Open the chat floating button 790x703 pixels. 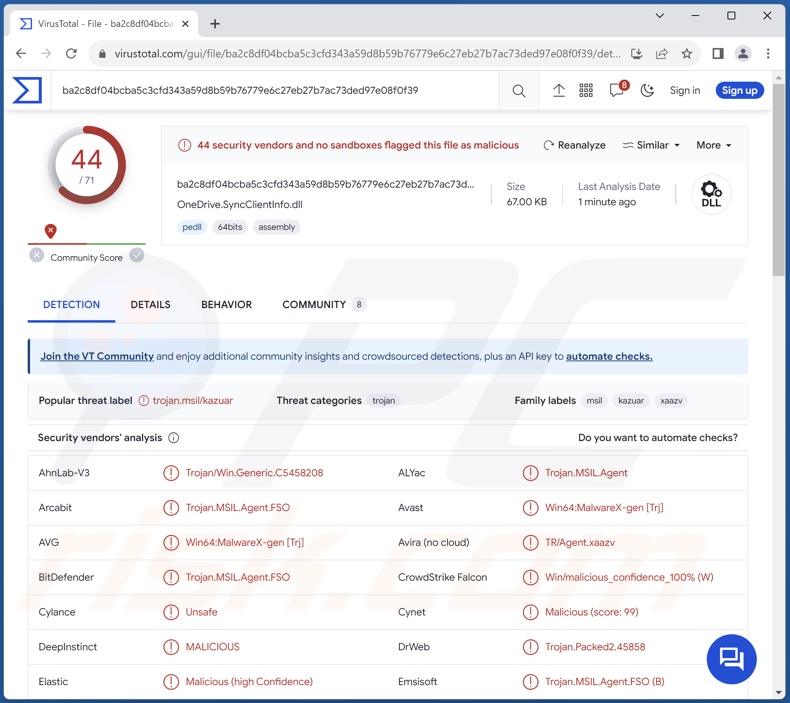pyautogui.click(x=731, y=659)
